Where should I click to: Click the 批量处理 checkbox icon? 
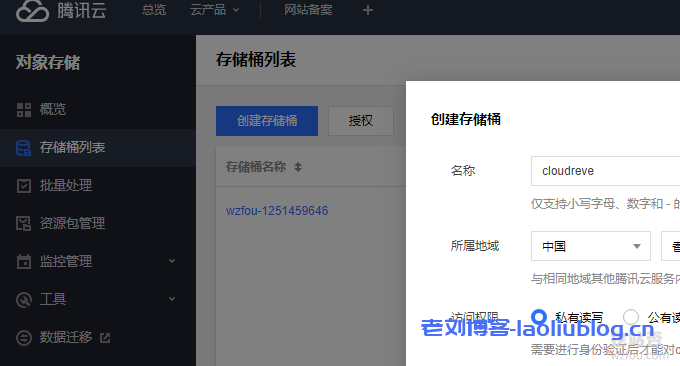click(x=24, y=186)
